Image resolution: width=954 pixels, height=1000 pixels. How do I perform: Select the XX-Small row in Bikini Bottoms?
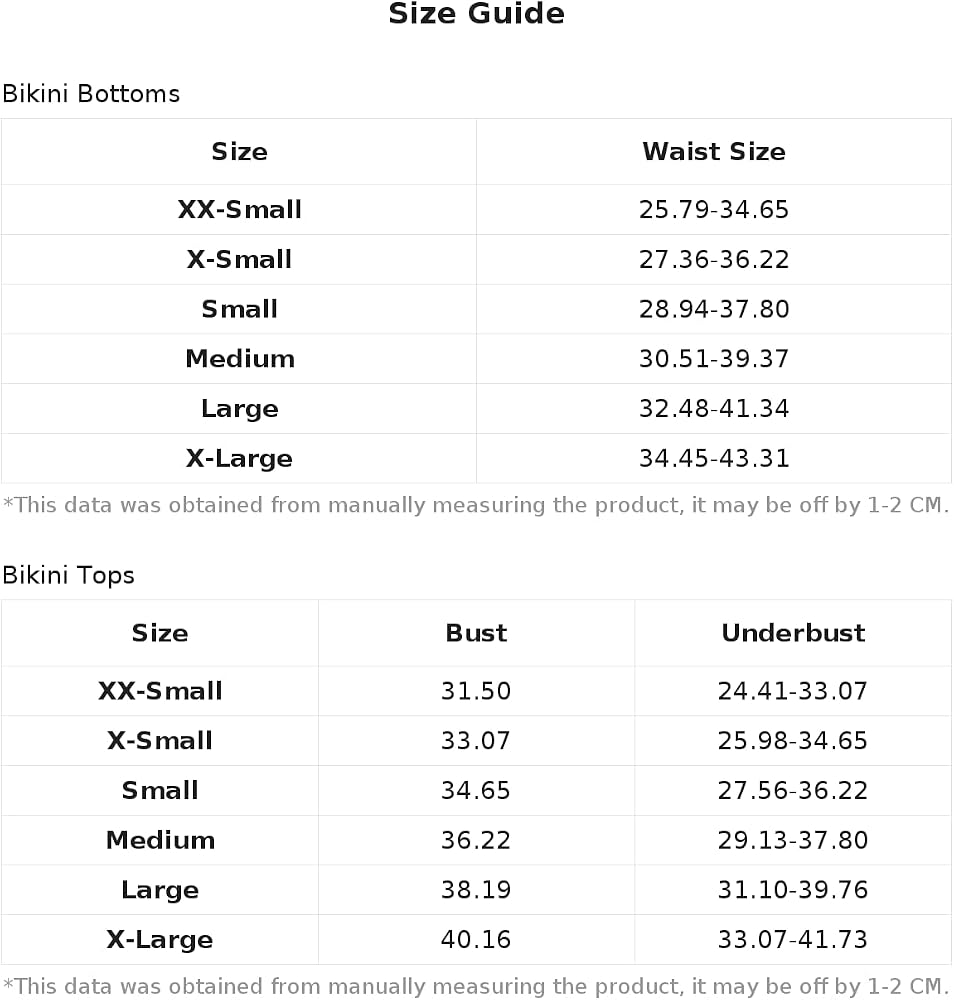tap(476, 210)
